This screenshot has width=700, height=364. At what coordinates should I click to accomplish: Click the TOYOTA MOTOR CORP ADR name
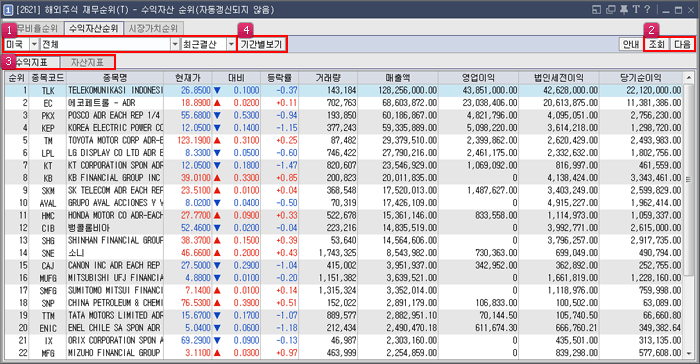tap(115, 140)
